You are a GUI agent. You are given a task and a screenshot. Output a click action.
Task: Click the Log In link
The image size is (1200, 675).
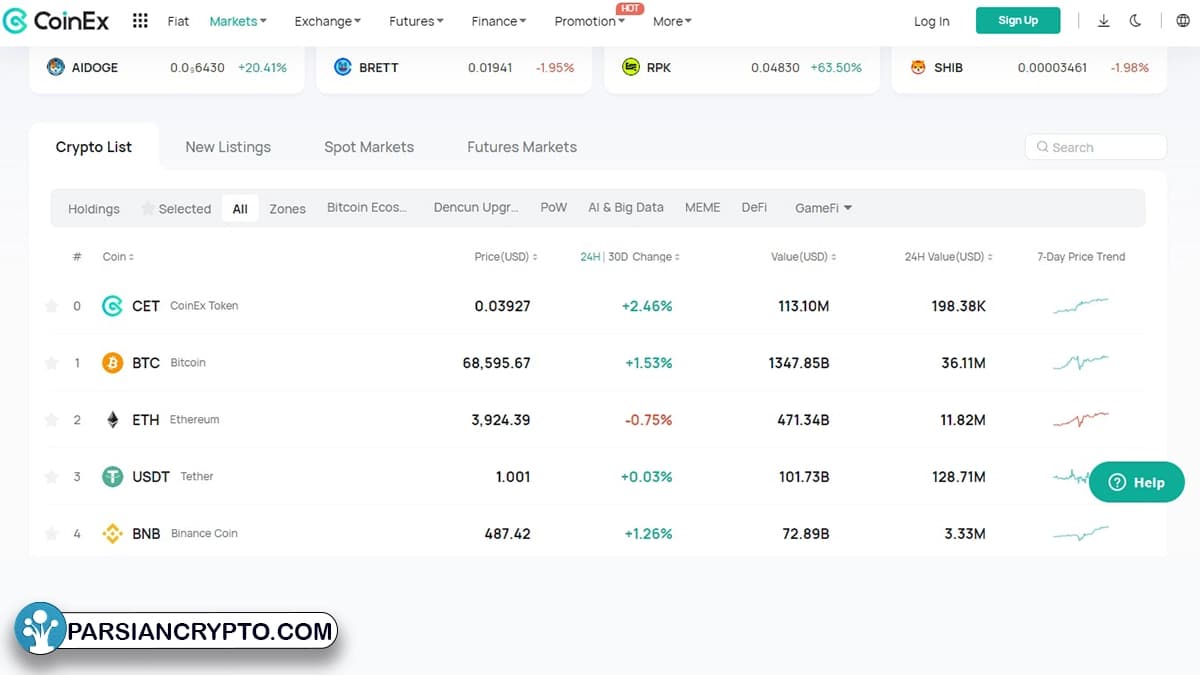coord(931,21)
